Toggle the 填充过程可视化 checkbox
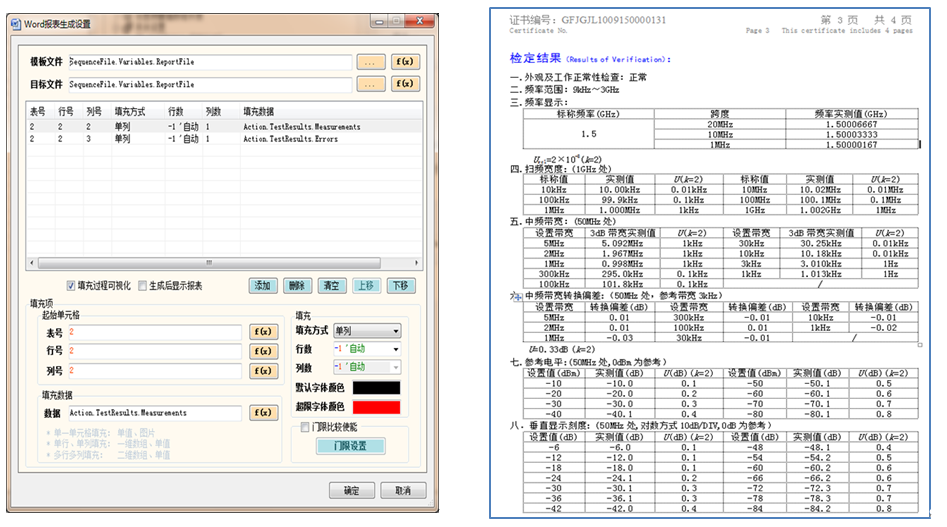 point(71,286)
